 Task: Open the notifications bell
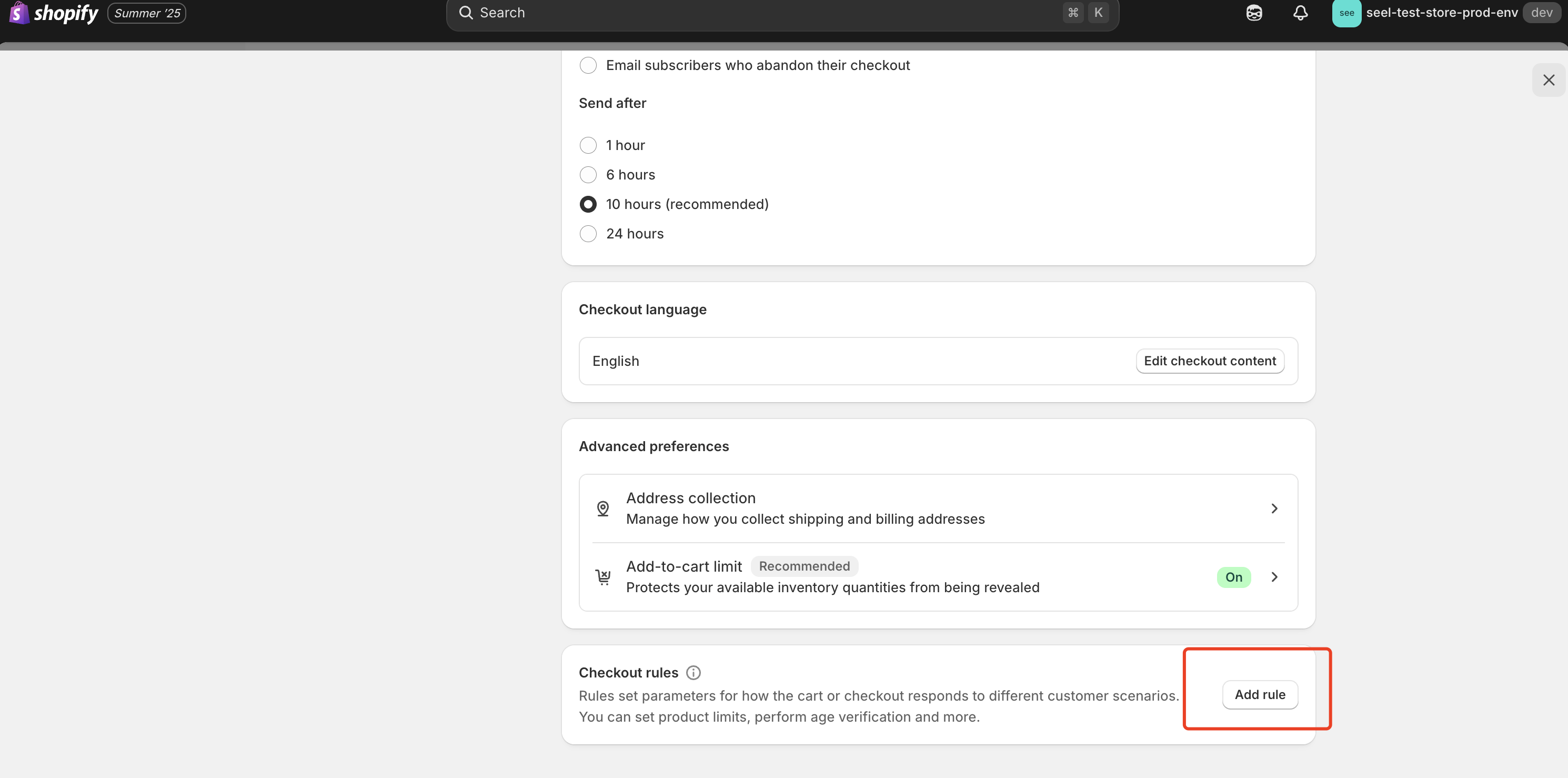click(x=1300, y=13)
